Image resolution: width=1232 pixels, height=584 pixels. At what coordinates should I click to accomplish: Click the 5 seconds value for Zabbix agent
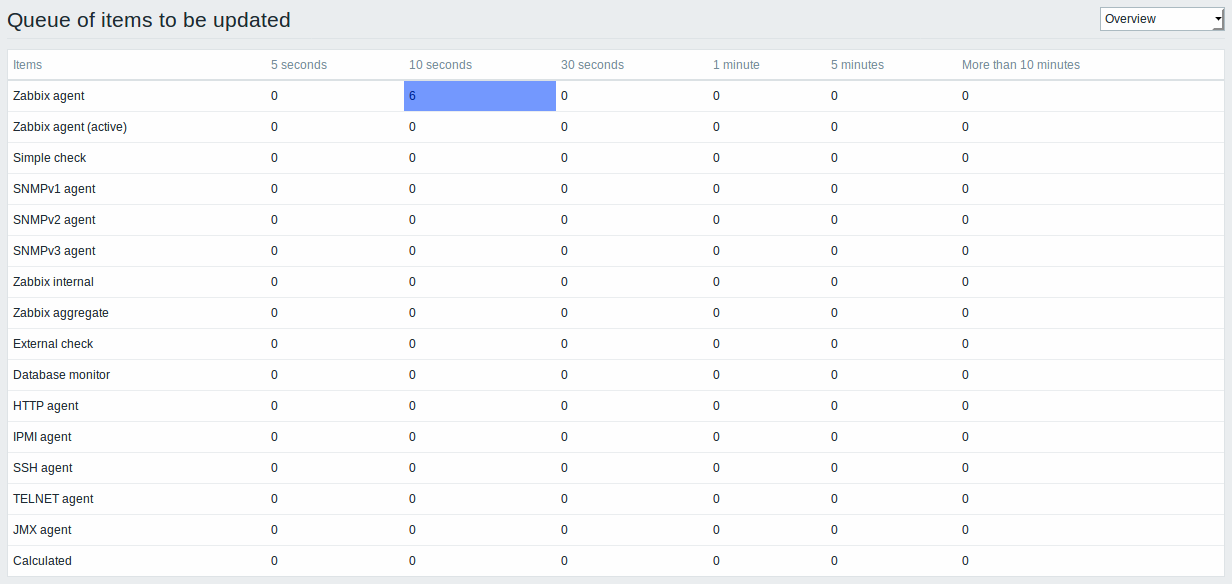[274, 96]
